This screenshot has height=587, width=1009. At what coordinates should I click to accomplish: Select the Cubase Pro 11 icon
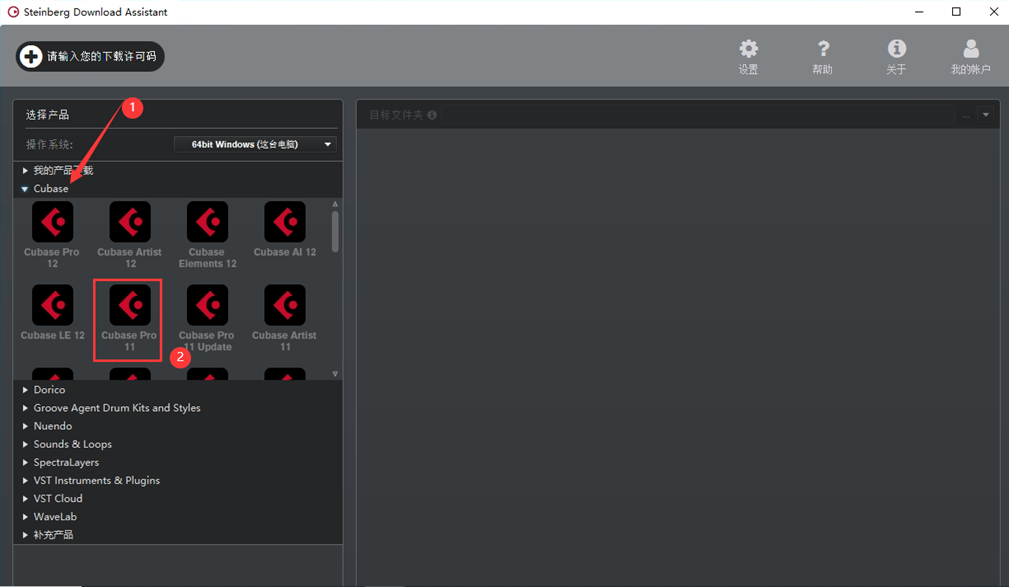tap(130, 306)
